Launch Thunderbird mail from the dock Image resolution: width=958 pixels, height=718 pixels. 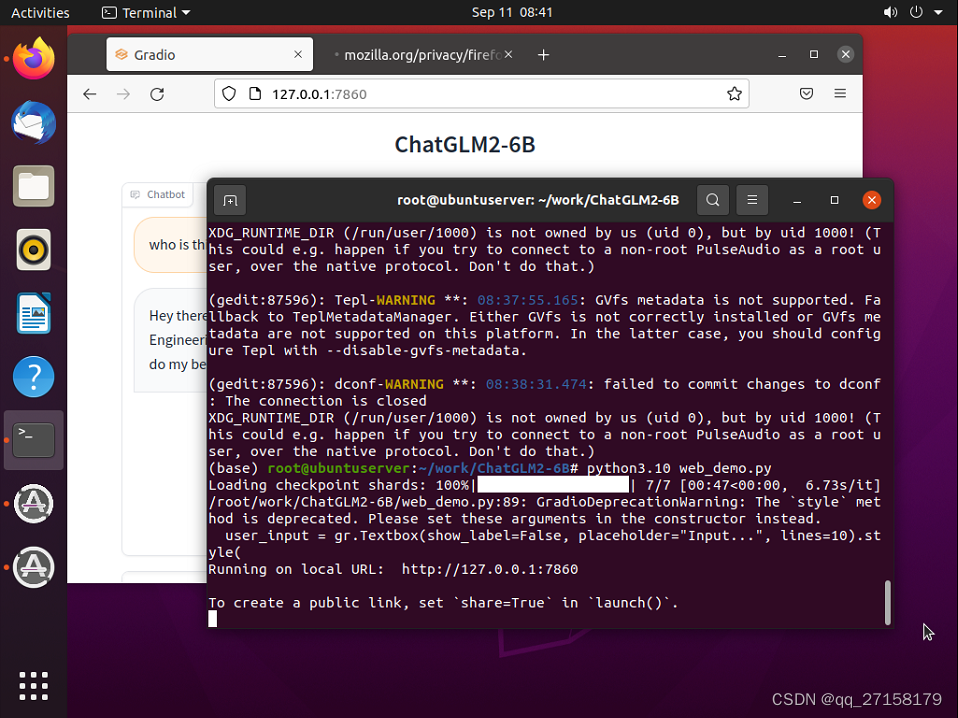34,123
